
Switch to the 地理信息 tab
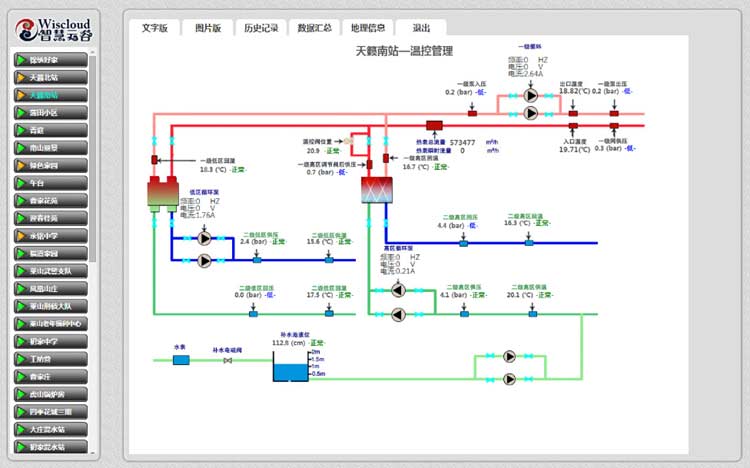tap(367, 28)
